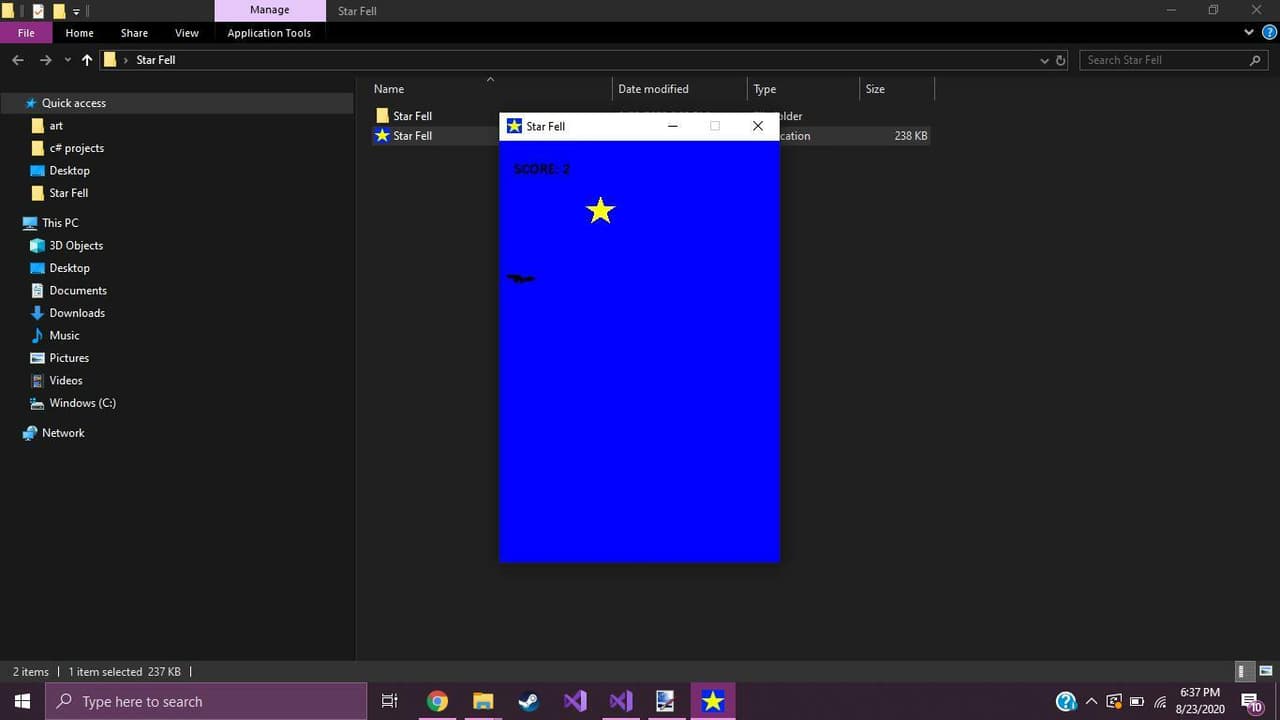Go up one folder level

pyautogui.click(x=87, y=60)
